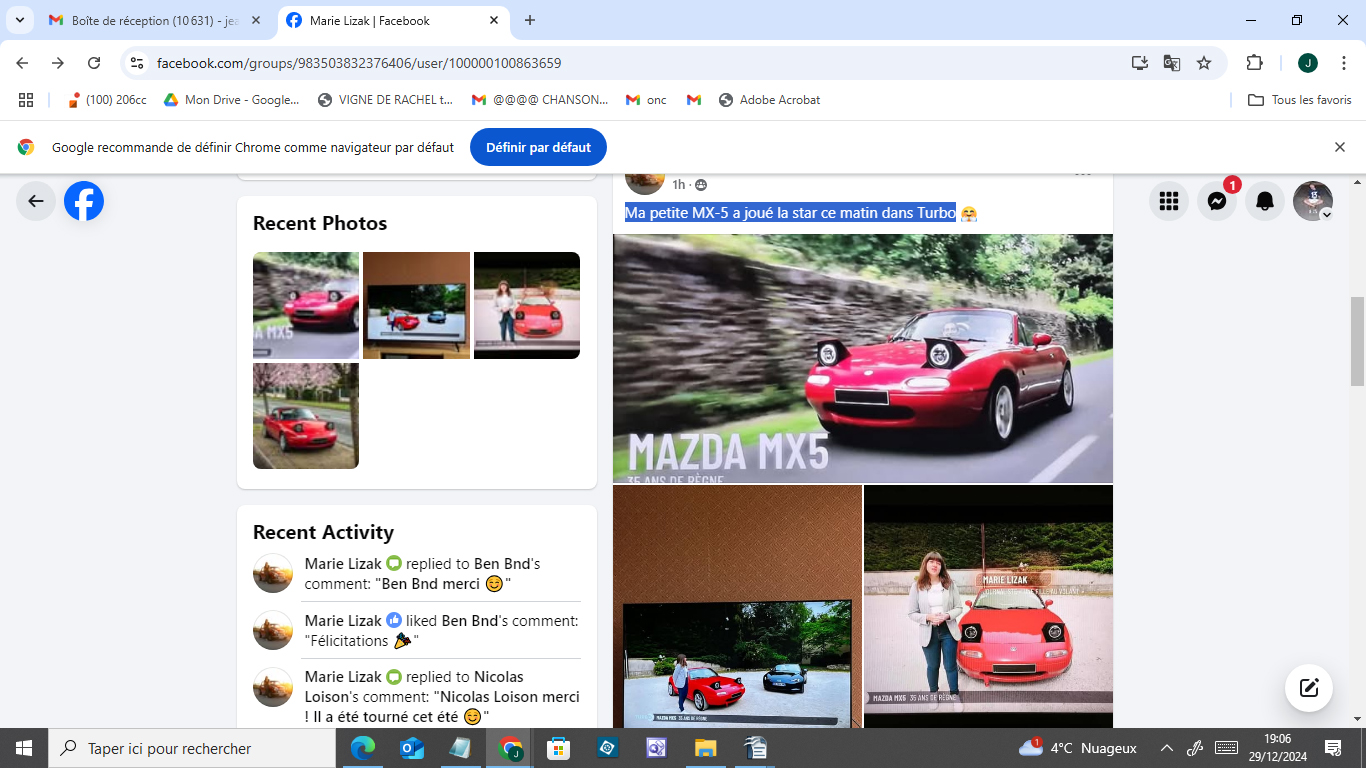Open the Facebook notifications bell
1366x768 pixels.
[1265, 201]
